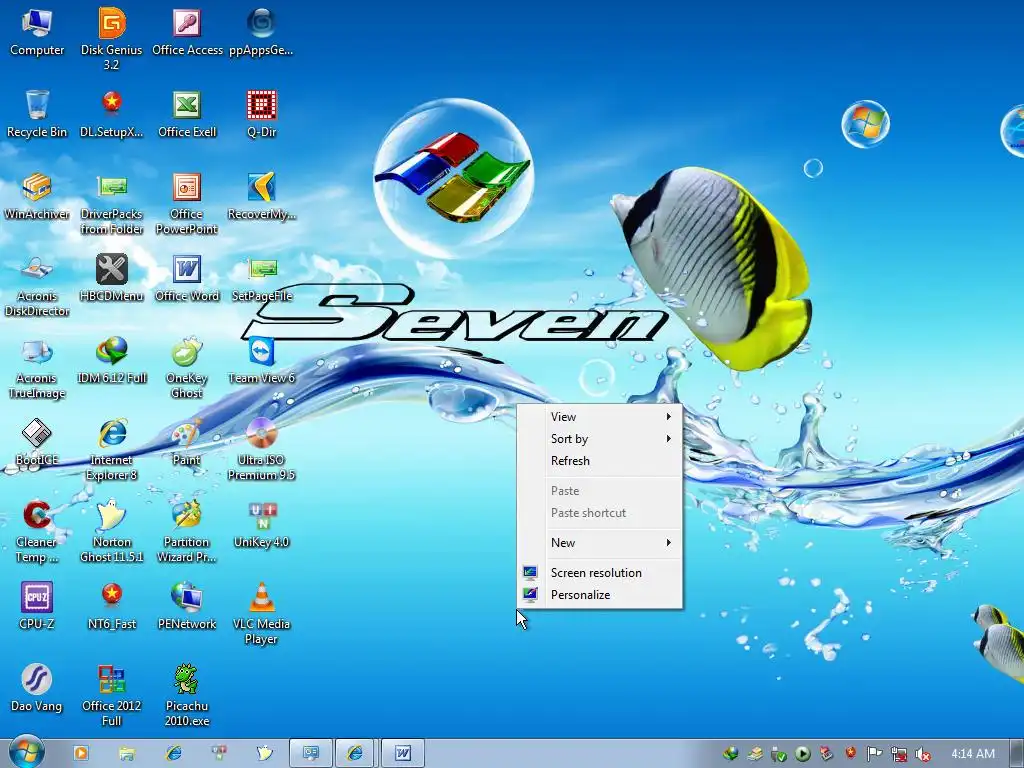Open the Recycle Bin
The height and width of the screenshot is (768, 1024).
pos(37,114)
